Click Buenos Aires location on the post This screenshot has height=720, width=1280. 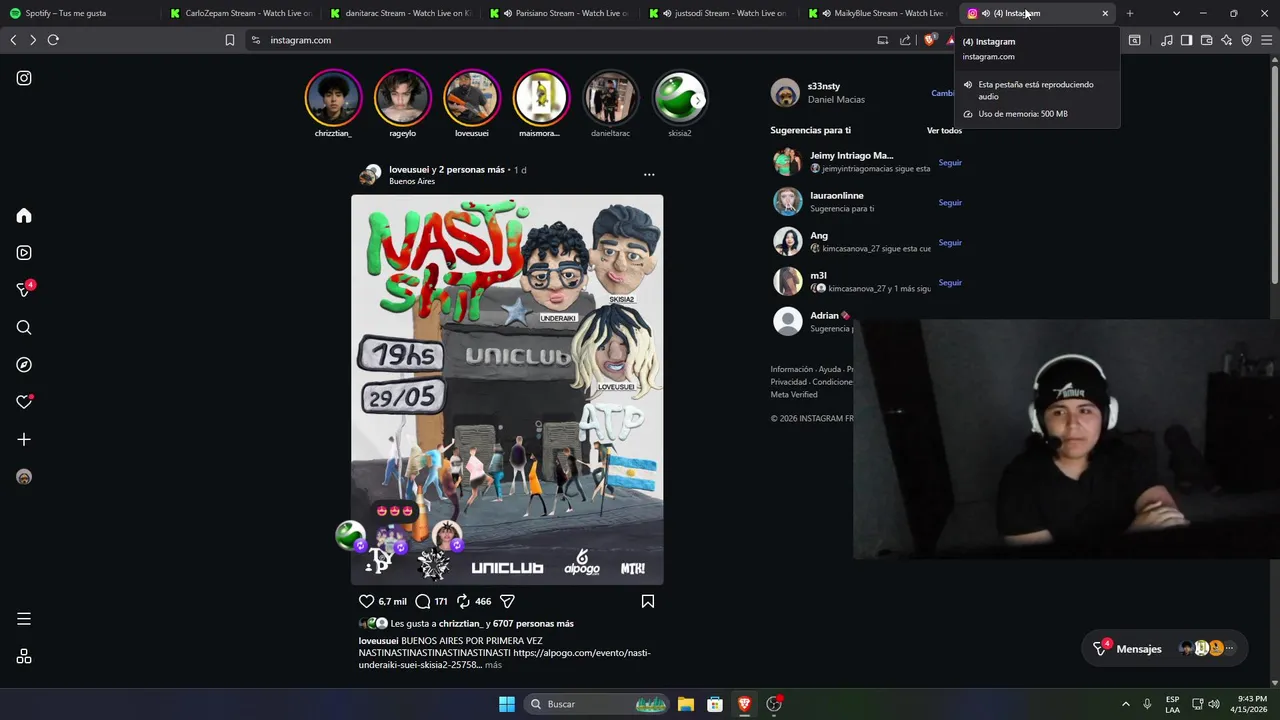[412, 182]
